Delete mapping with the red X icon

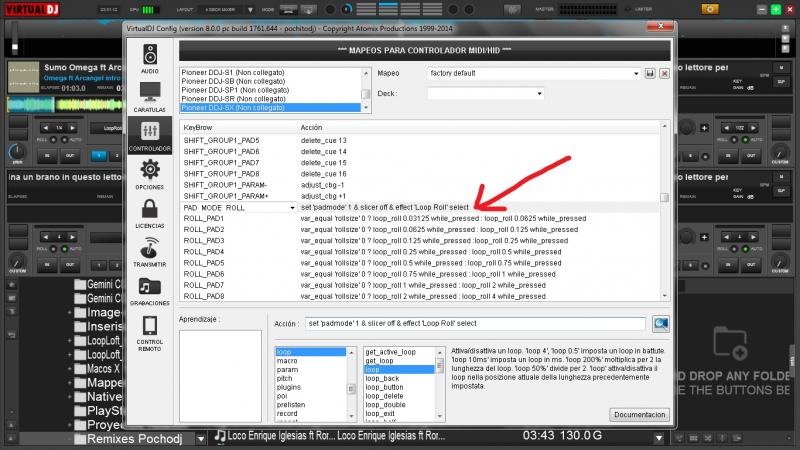pyautogui.click(x=665, y=74)
